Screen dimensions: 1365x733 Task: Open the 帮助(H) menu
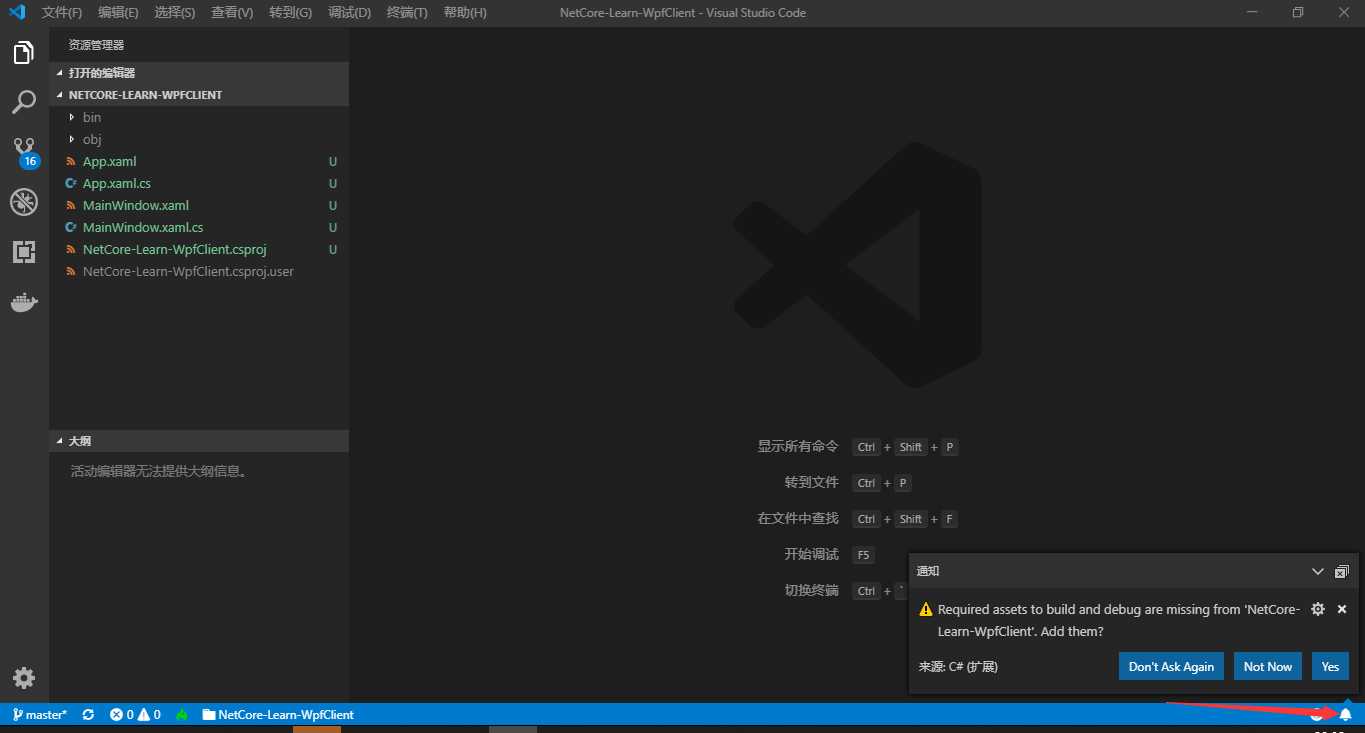tap(465, 13)
